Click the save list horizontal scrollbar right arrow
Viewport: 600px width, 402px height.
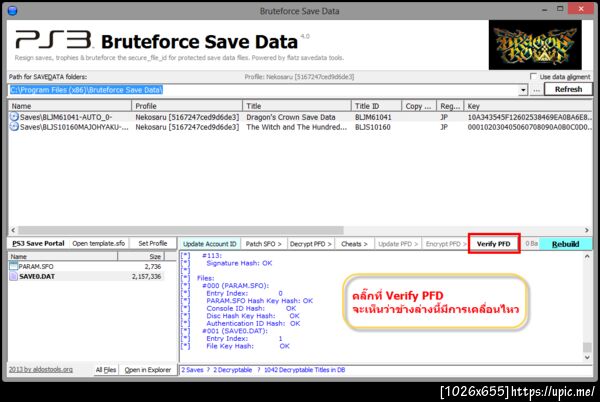pos(587,230)
